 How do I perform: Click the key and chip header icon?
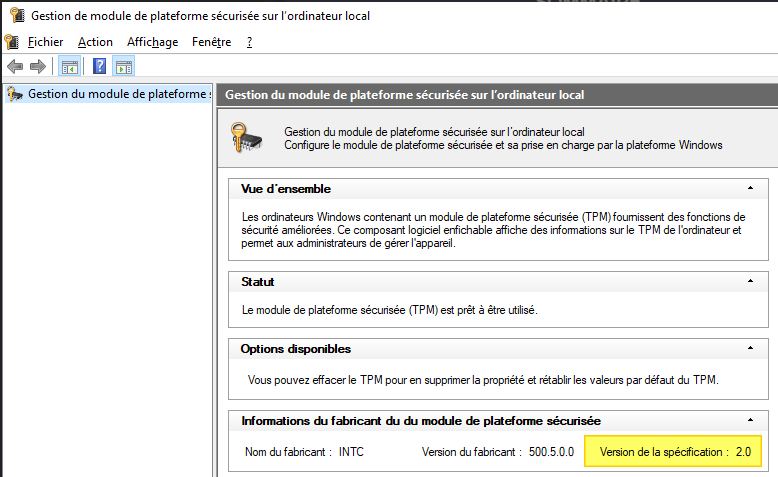tap(247, 137)
